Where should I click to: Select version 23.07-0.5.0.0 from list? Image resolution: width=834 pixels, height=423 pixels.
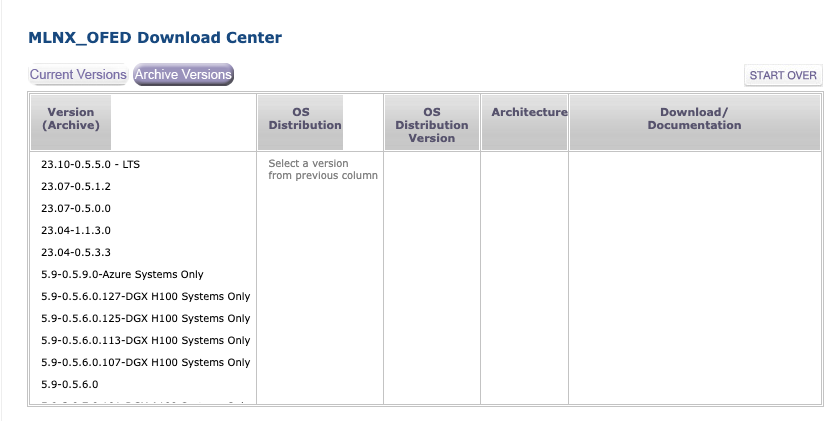pyautogui.click(x=76, y=208)
